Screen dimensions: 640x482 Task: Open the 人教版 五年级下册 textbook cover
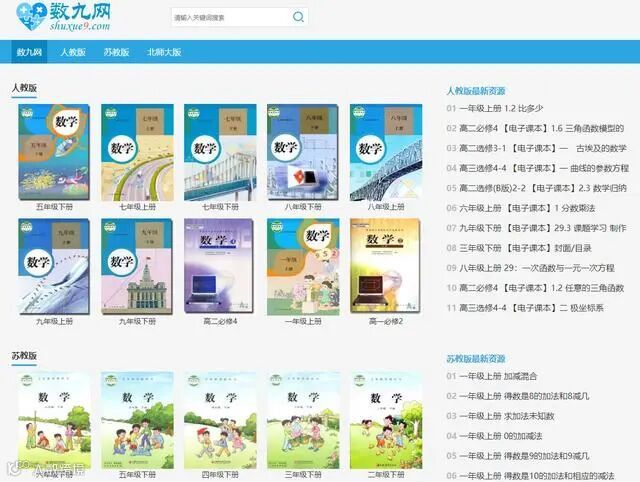[54, 152]
